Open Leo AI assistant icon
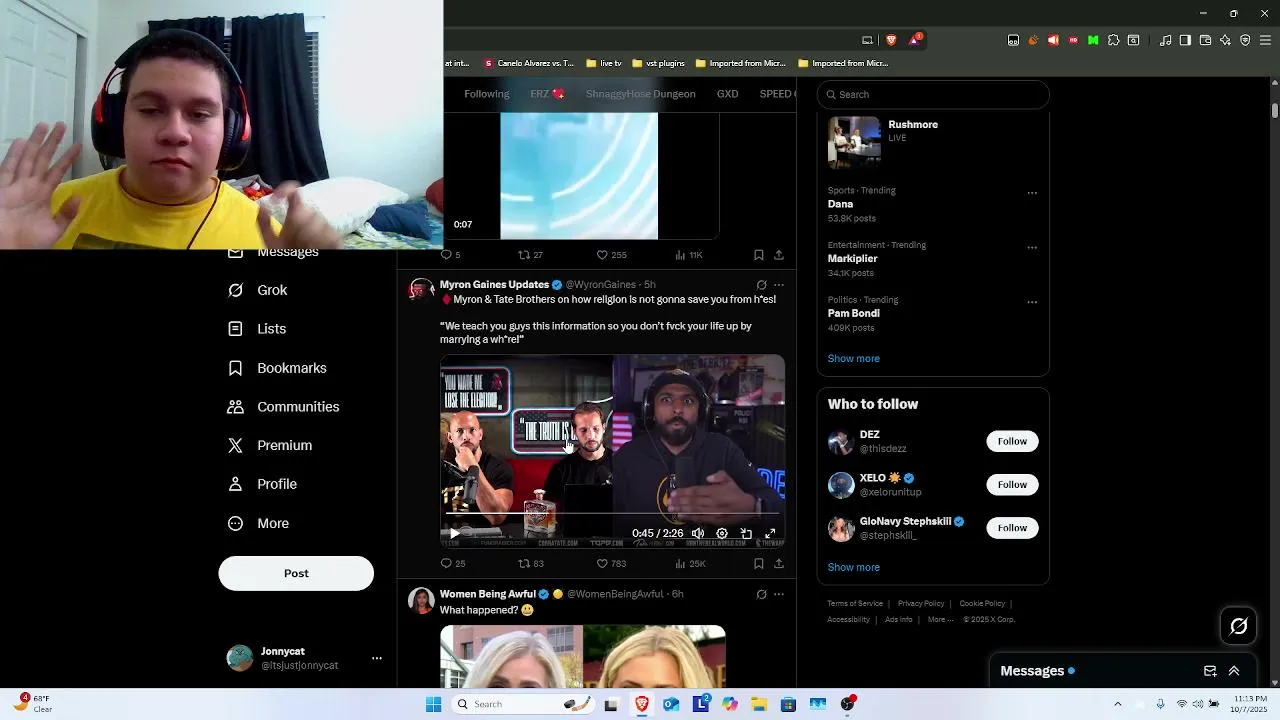1280x720 pixels. pos(1225,40)
